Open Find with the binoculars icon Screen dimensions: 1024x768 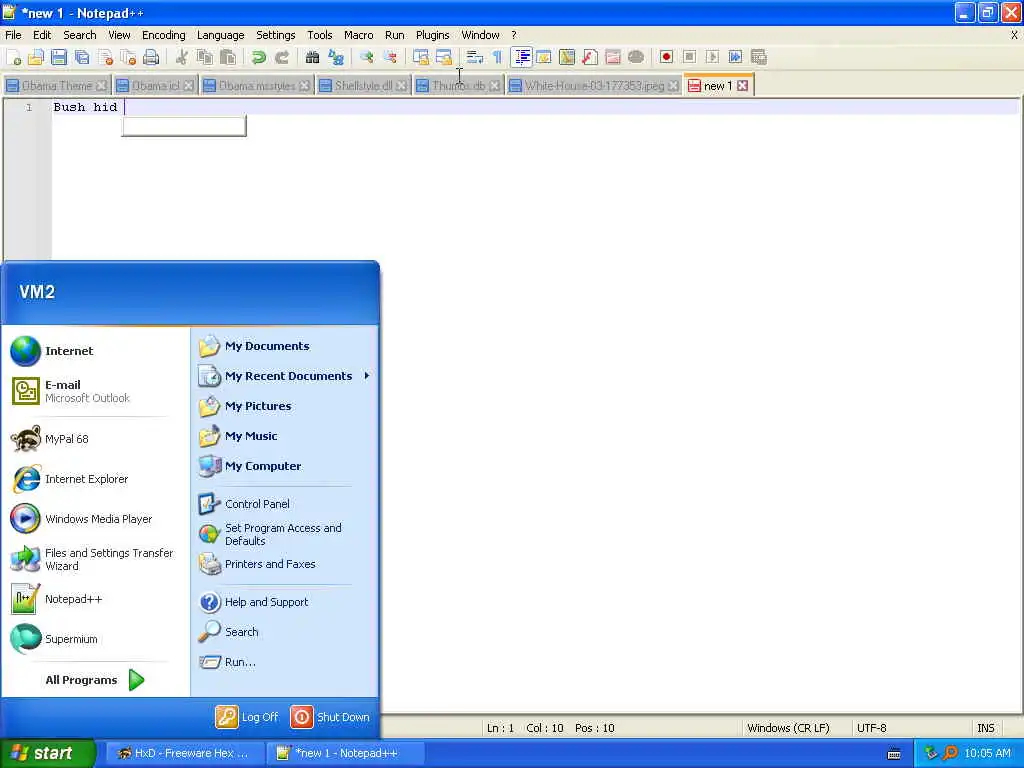312,57
